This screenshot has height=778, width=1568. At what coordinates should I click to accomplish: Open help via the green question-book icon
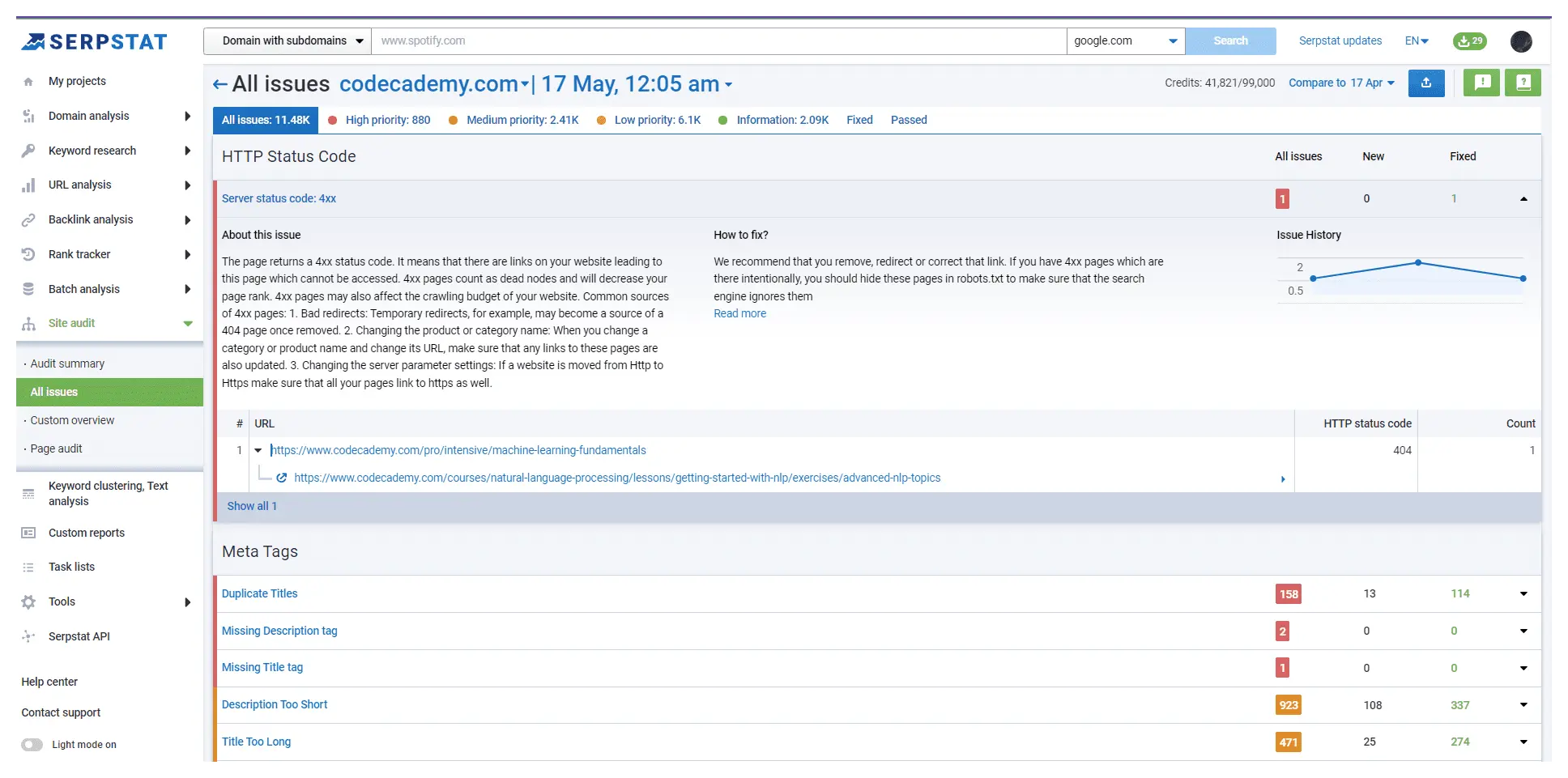tap(1523, 83)
